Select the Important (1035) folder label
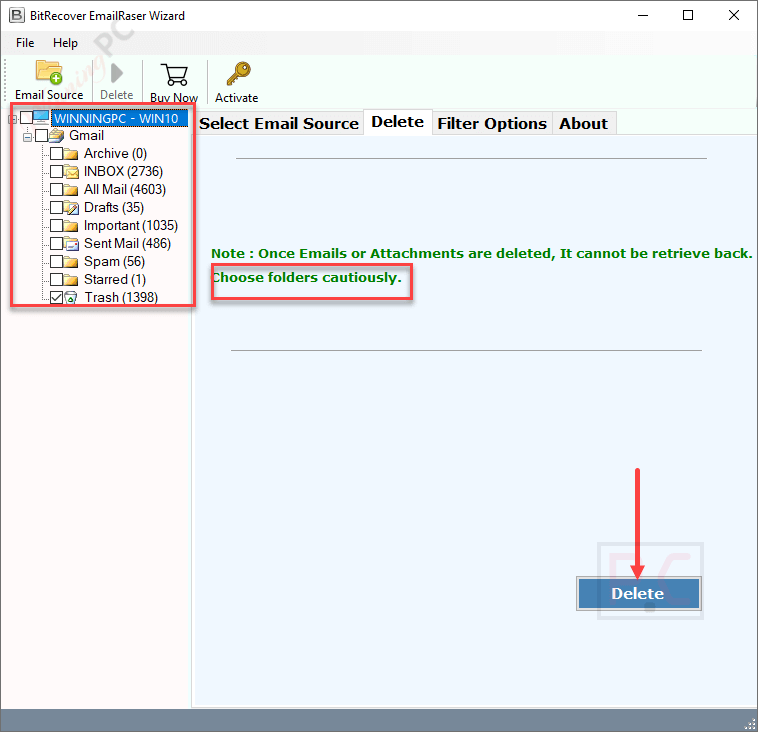758x732 pixels. tap(131, 225)
